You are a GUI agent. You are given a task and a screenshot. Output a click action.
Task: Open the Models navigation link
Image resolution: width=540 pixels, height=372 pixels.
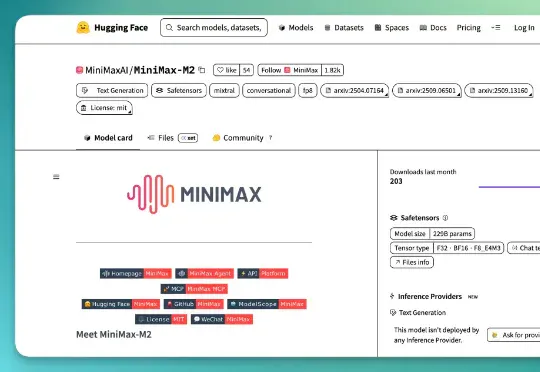click(x=296, y=28)
